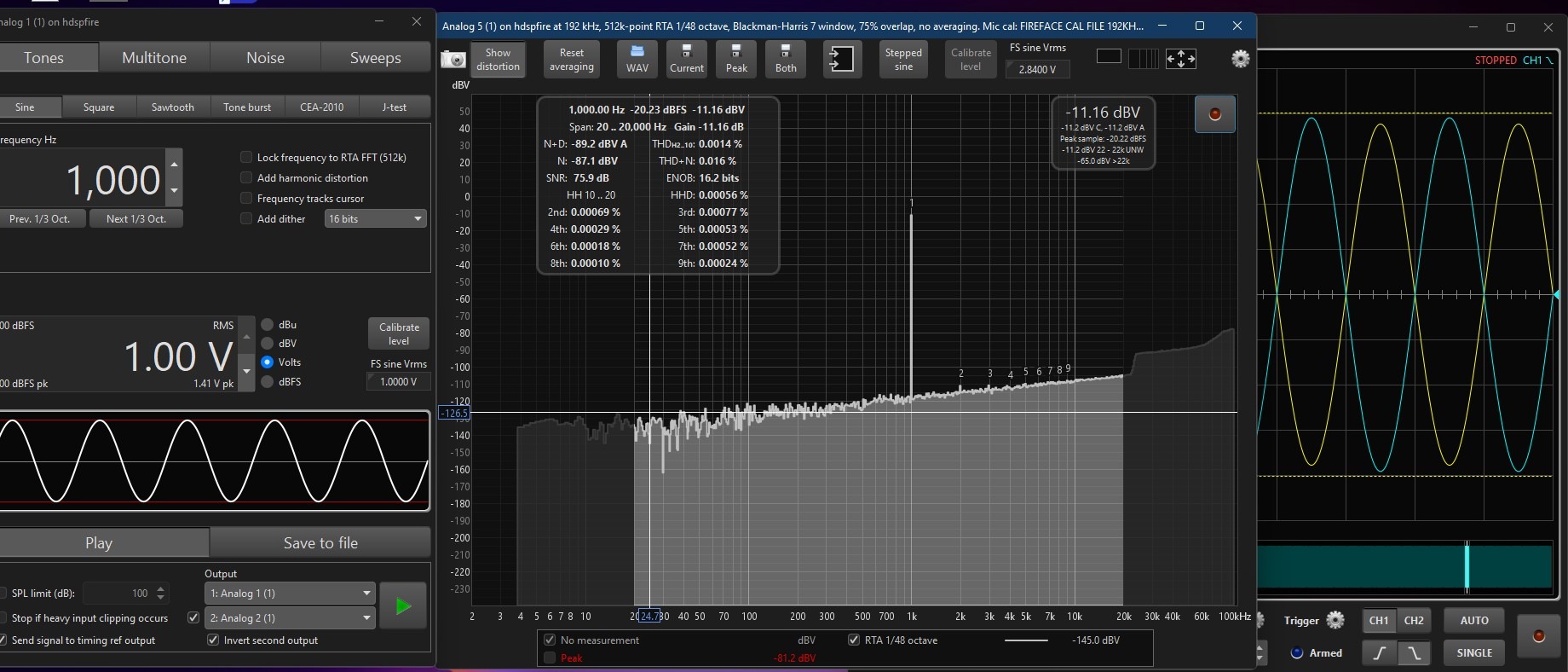Go to Next 1/3 Oct. frequency

[136, 219]
